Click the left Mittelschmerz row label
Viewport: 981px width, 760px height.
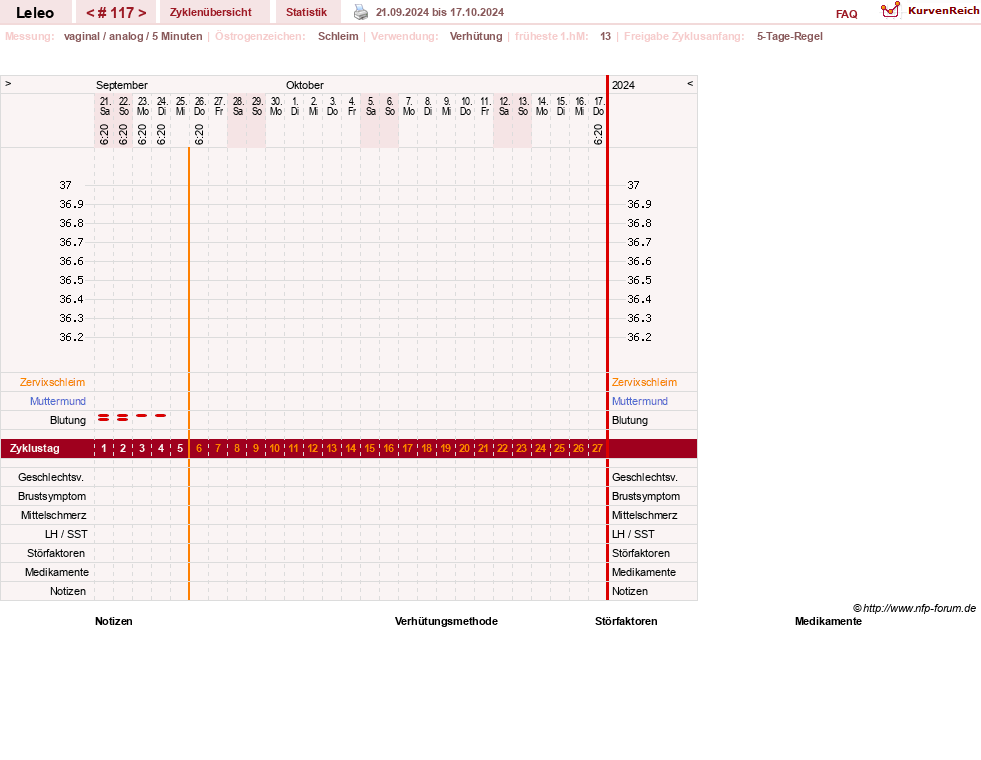point(54,515)
